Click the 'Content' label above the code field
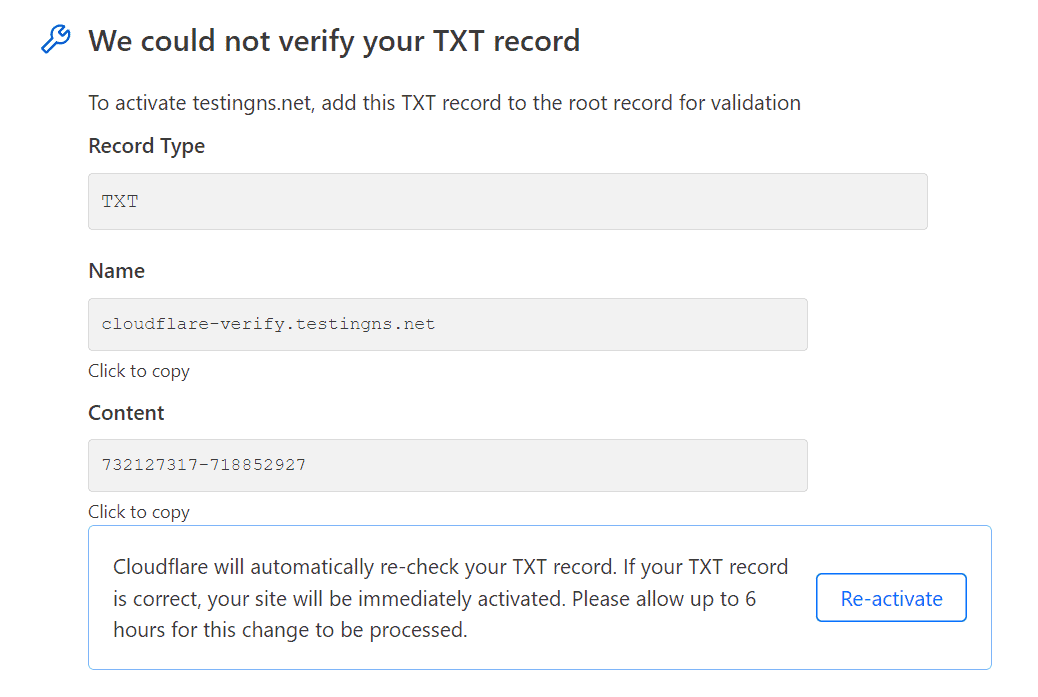Image resolution: width=1038 pixels, height=697 pixels. [126, 413]
